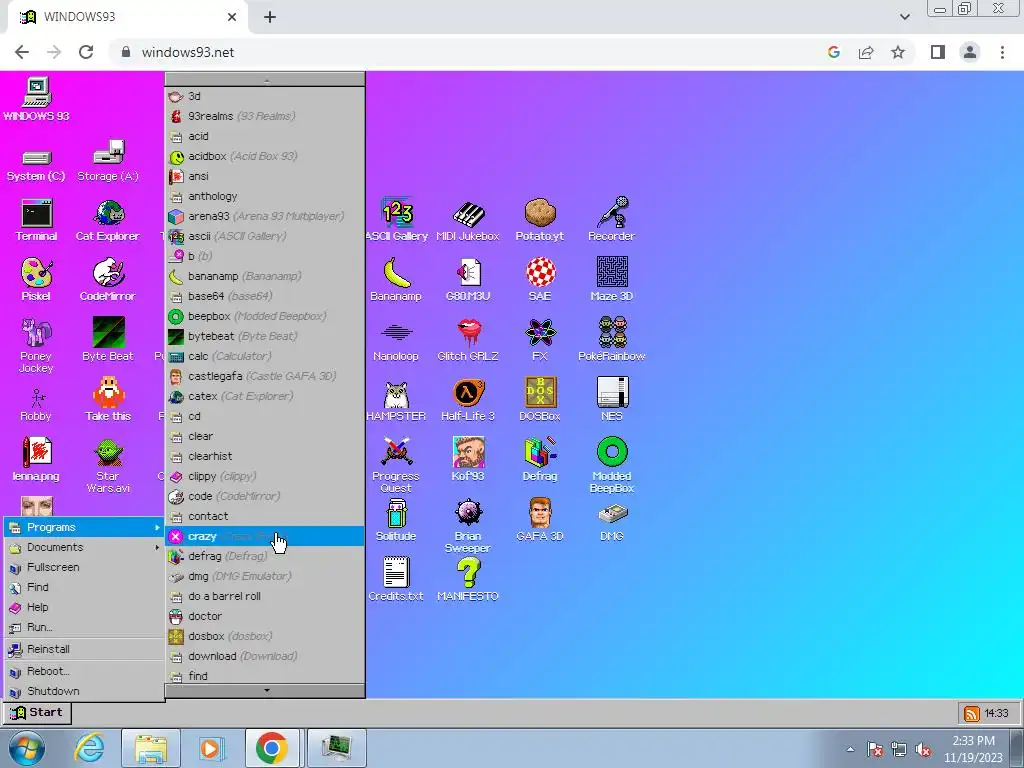1024x768 pixels.
Task: Expand the Documents submenu in Start menu
Action: [84, 547]
